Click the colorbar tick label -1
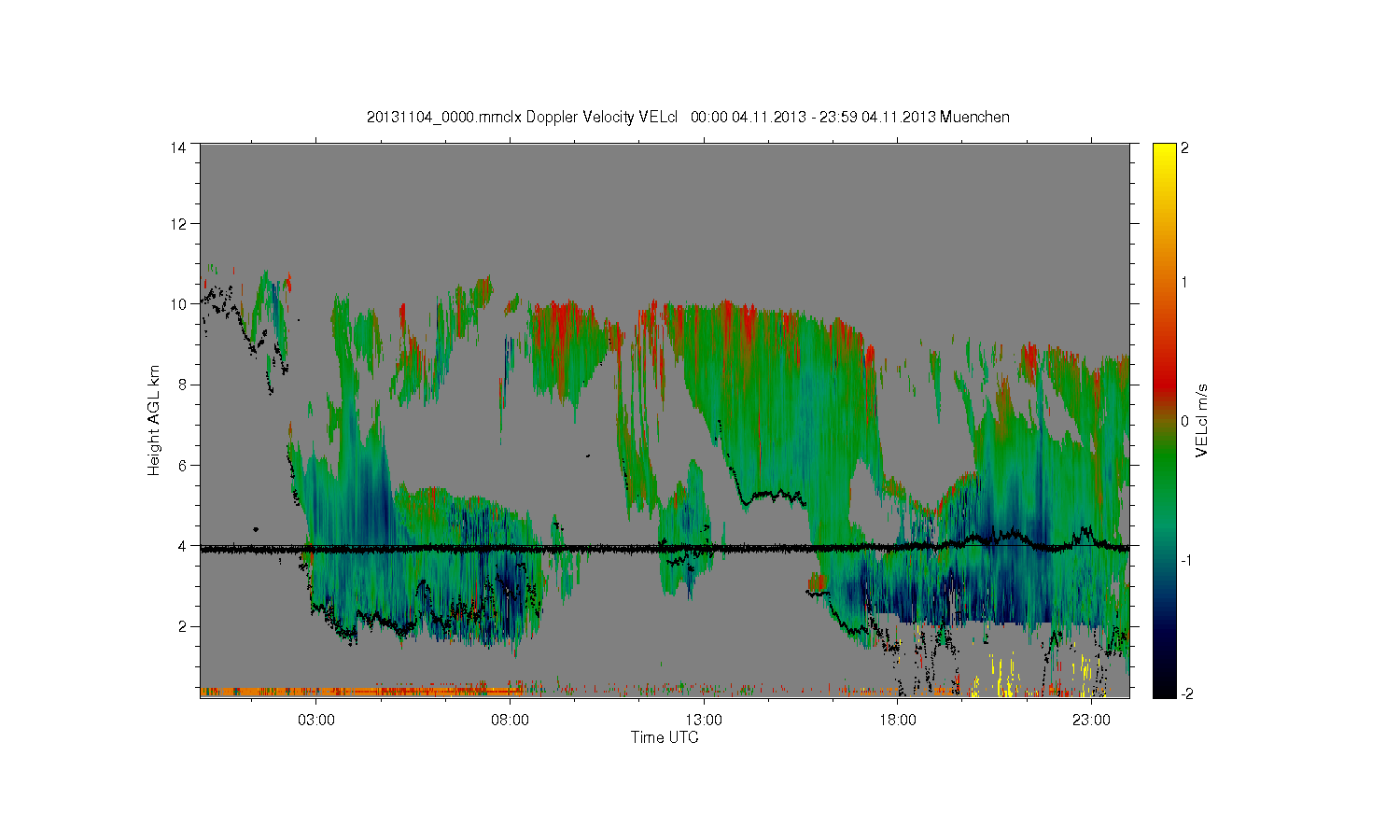 [x=1186, y=560]
